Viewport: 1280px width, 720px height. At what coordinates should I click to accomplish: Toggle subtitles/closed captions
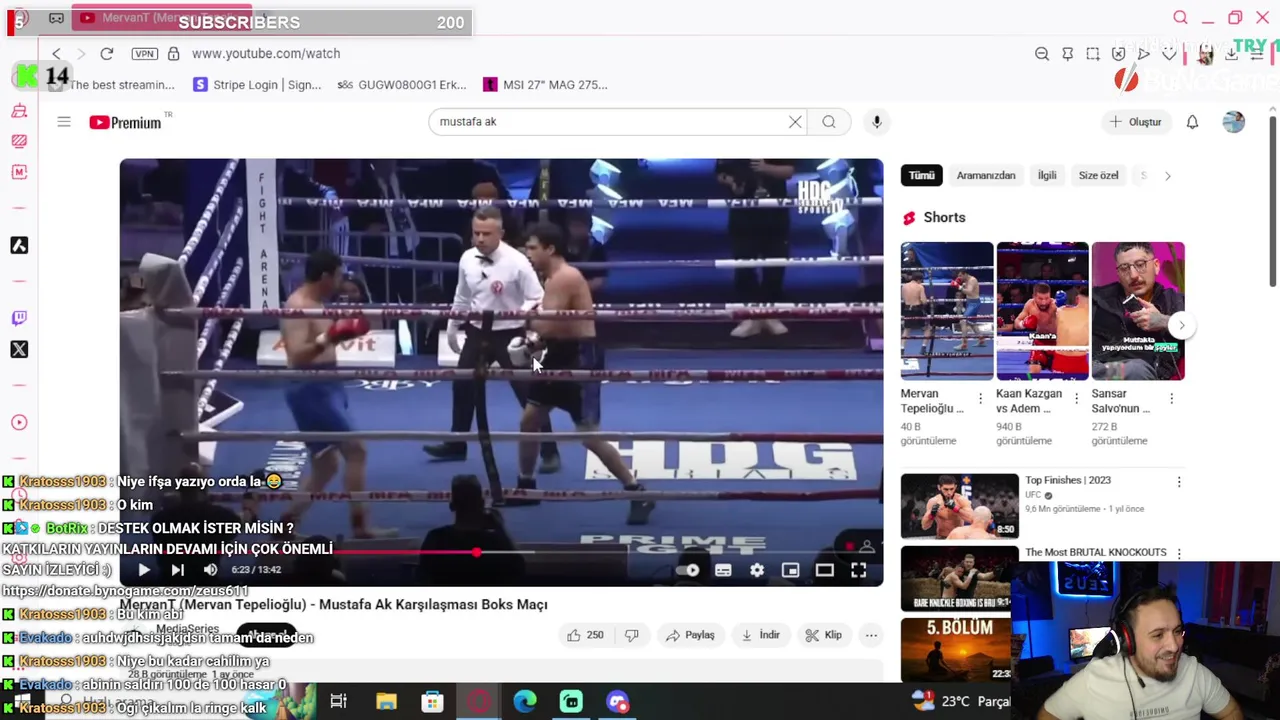tap(723, 570)
